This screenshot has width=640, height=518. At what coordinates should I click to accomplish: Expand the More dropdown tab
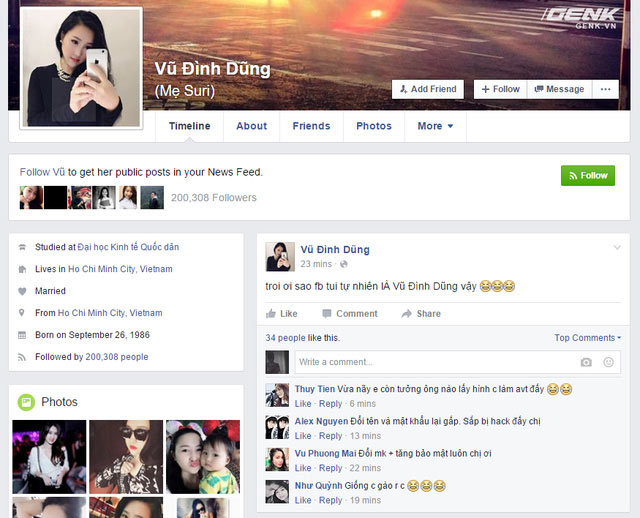pyautogui.click(x=435, y=126)
